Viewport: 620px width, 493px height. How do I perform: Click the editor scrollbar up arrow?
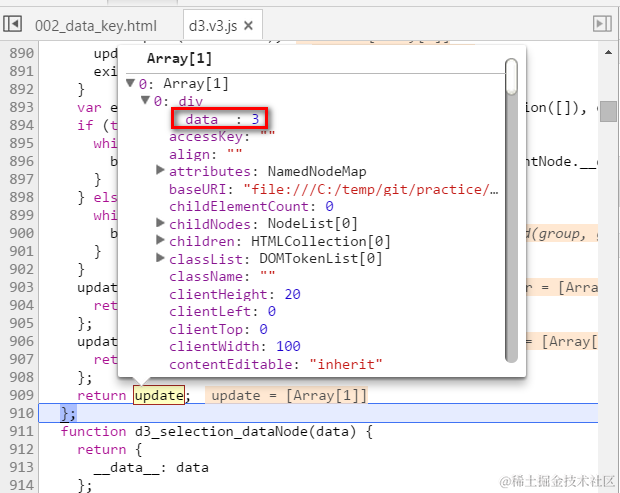609,52
